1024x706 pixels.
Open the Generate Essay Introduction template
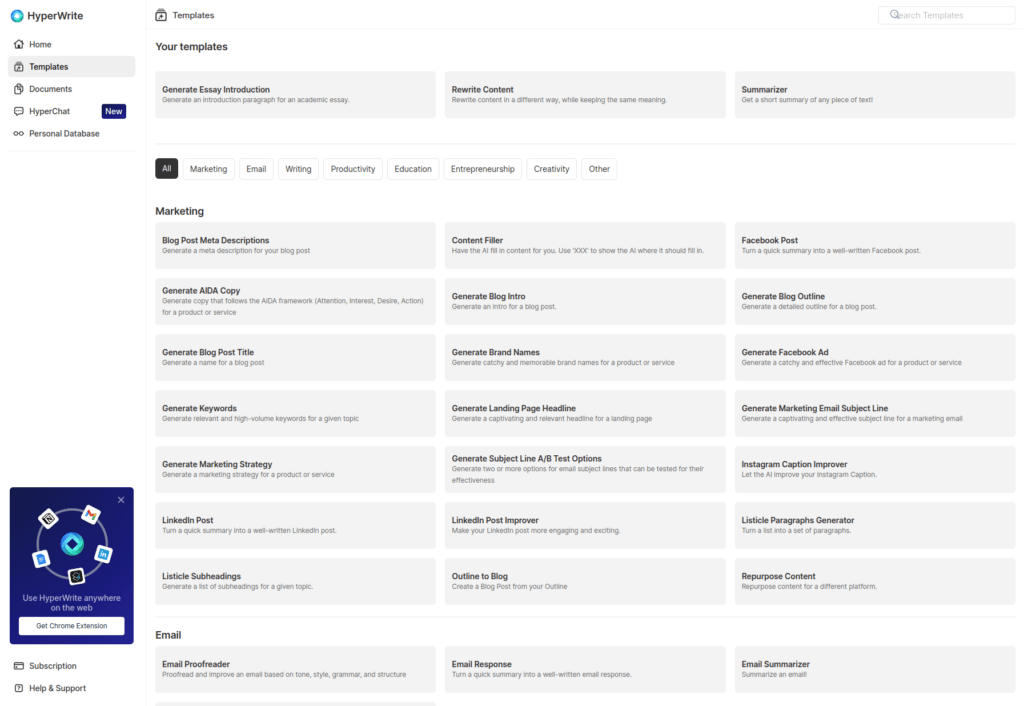[295, 95]
